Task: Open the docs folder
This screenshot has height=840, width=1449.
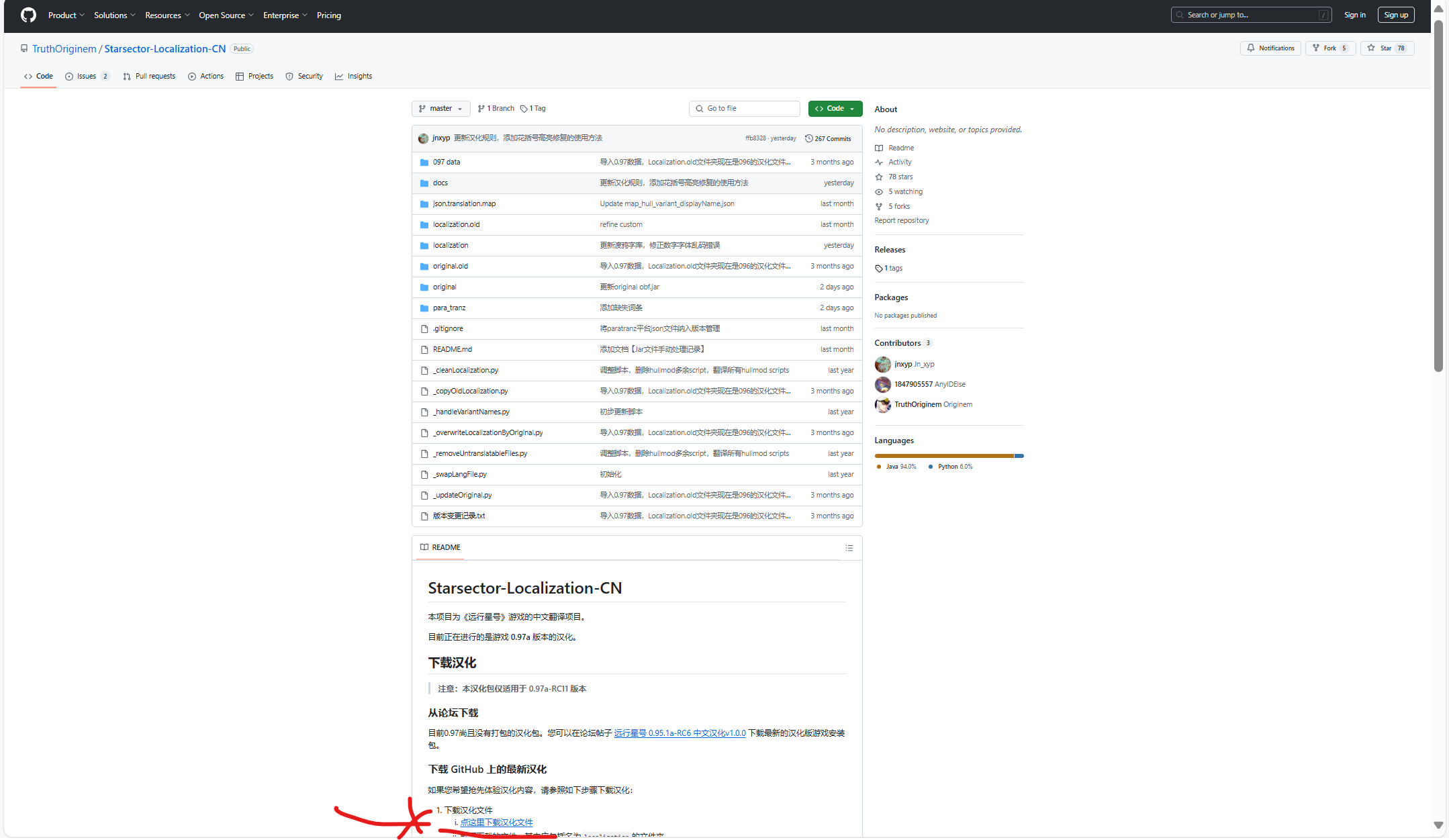Action: click(440, 183)
